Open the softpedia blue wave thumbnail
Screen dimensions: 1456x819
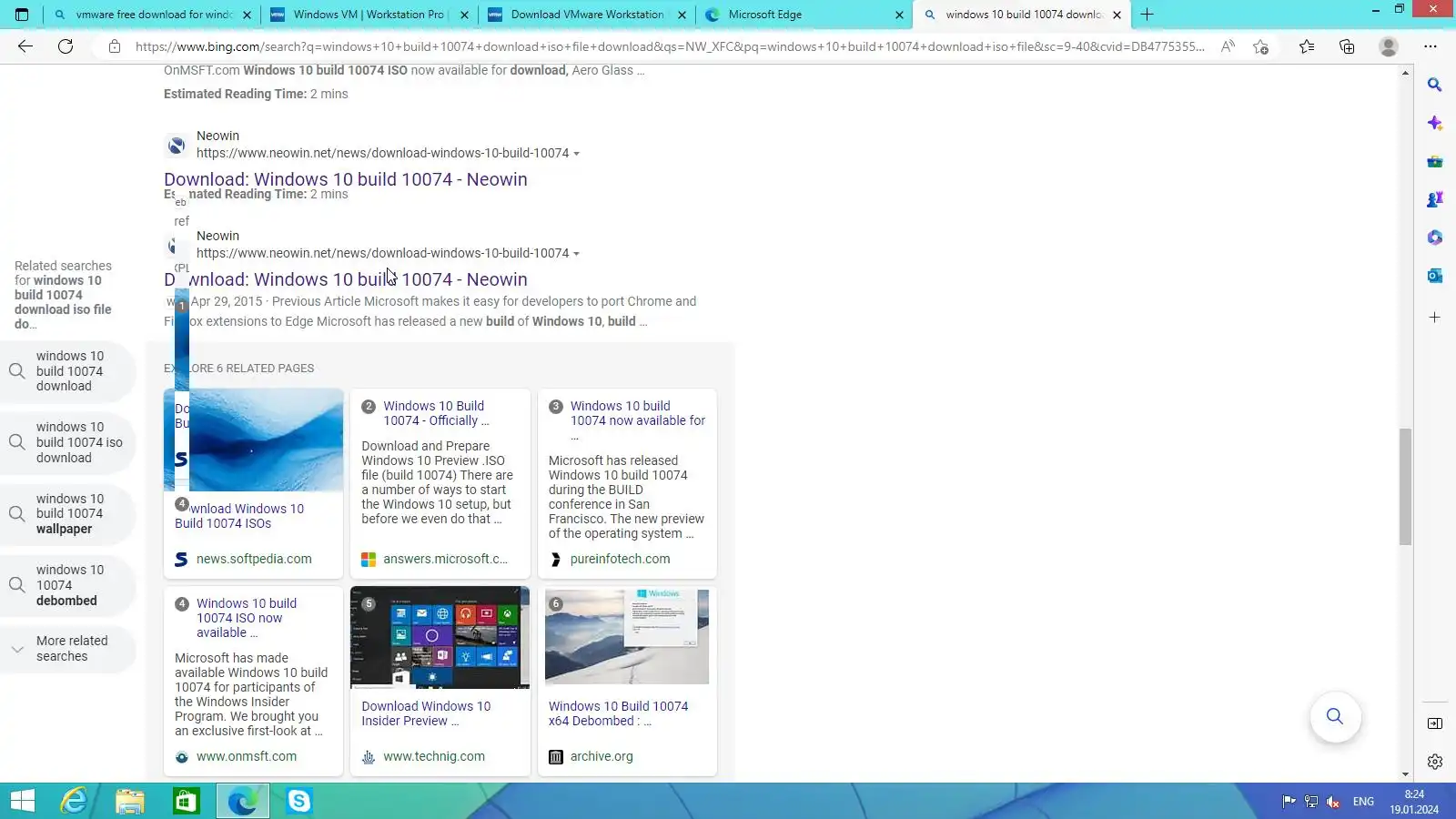tap(253, 440)
